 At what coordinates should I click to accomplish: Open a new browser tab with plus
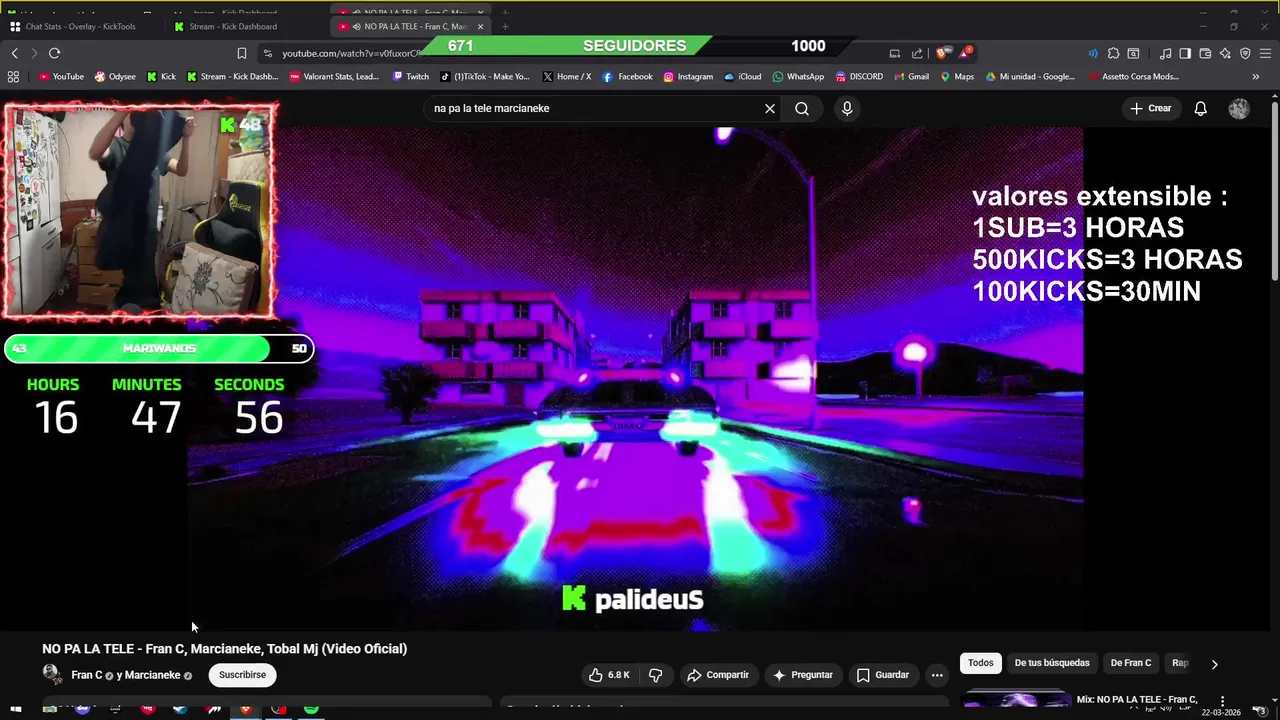pos(505,26)
